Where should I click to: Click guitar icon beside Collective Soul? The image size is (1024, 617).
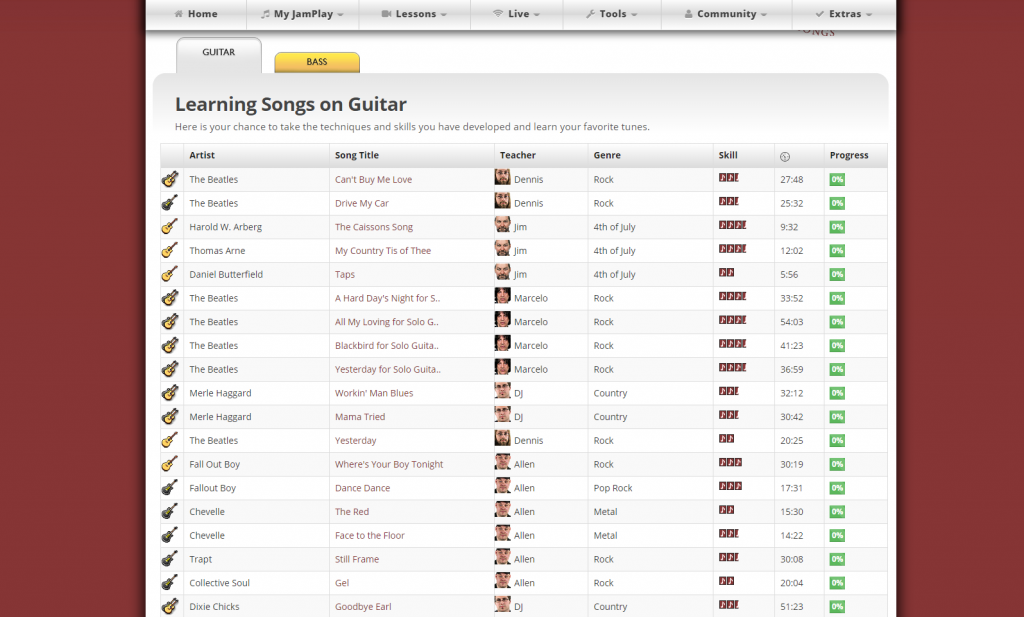[170, 582]
